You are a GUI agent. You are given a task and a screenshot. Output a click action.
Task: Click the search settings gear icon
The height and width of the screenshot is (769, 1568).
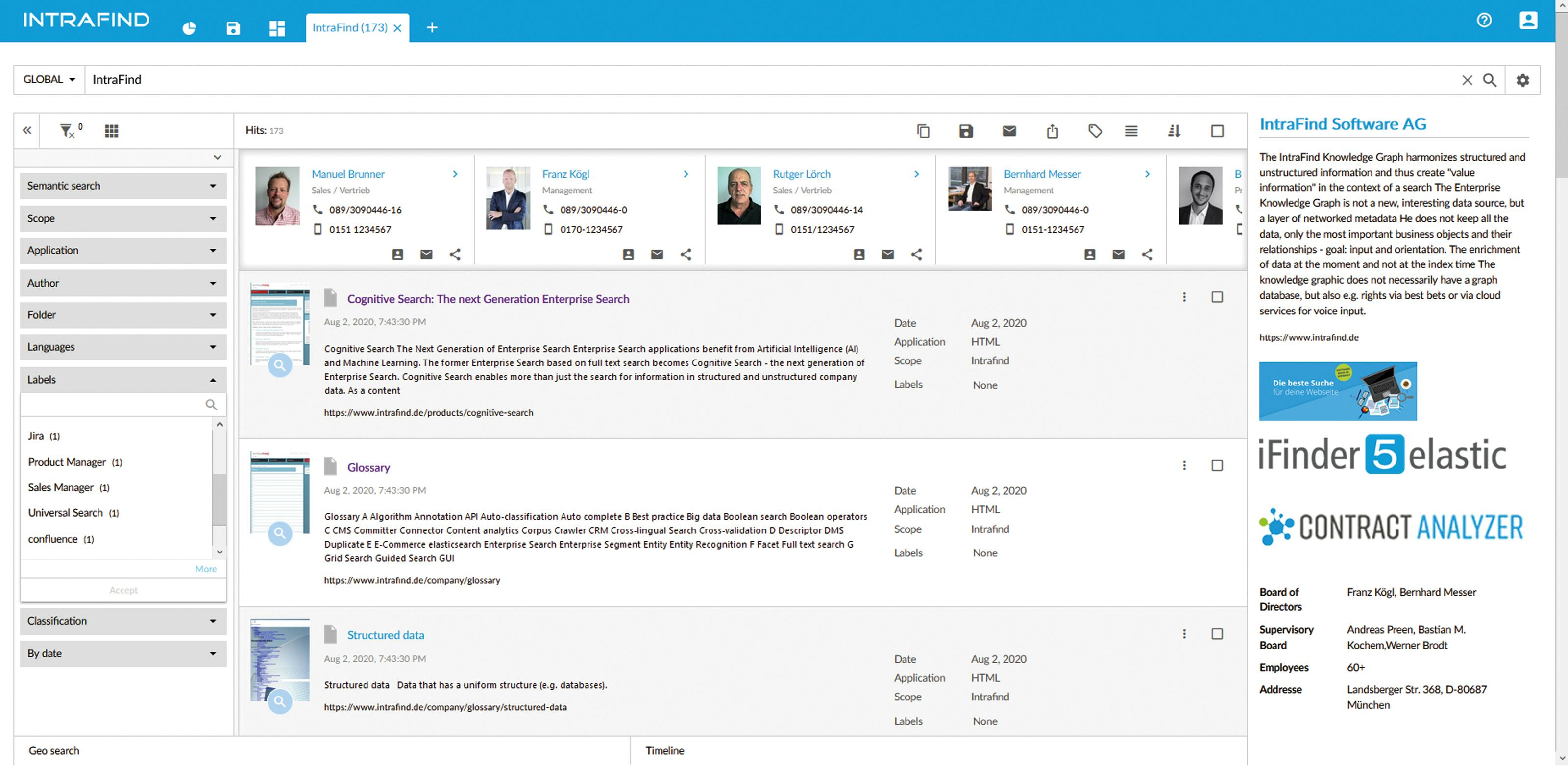(1522, 80)
